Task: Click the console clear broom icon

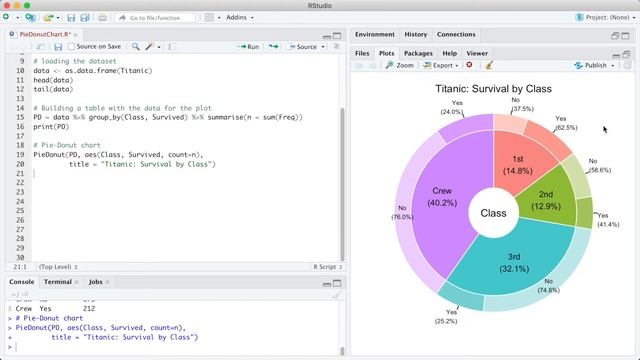Action: 336,294
